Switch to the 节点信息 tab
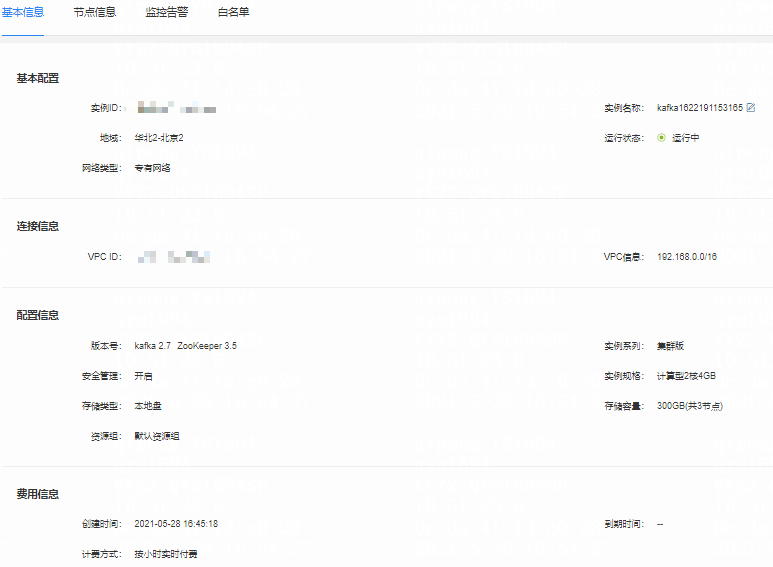 point(95,13)
